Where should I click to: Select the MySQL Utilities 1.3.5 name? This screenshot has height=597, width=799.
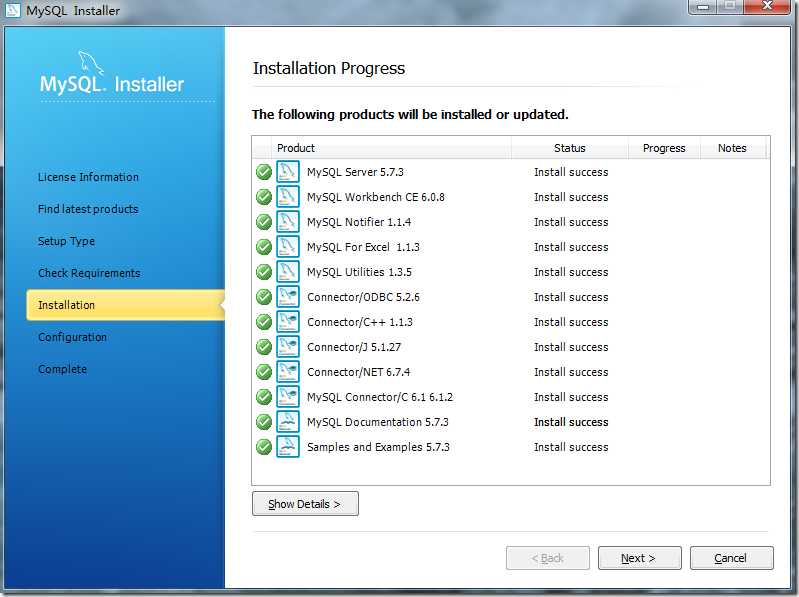[359, 272]
